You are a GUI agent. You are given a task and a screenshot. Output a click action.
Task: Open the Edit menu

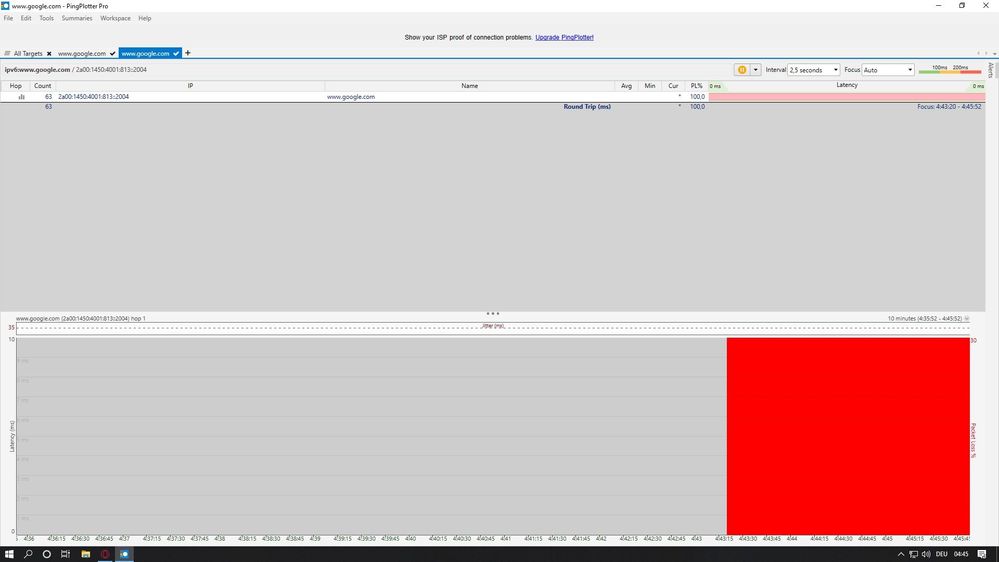[x=26, y=18]
